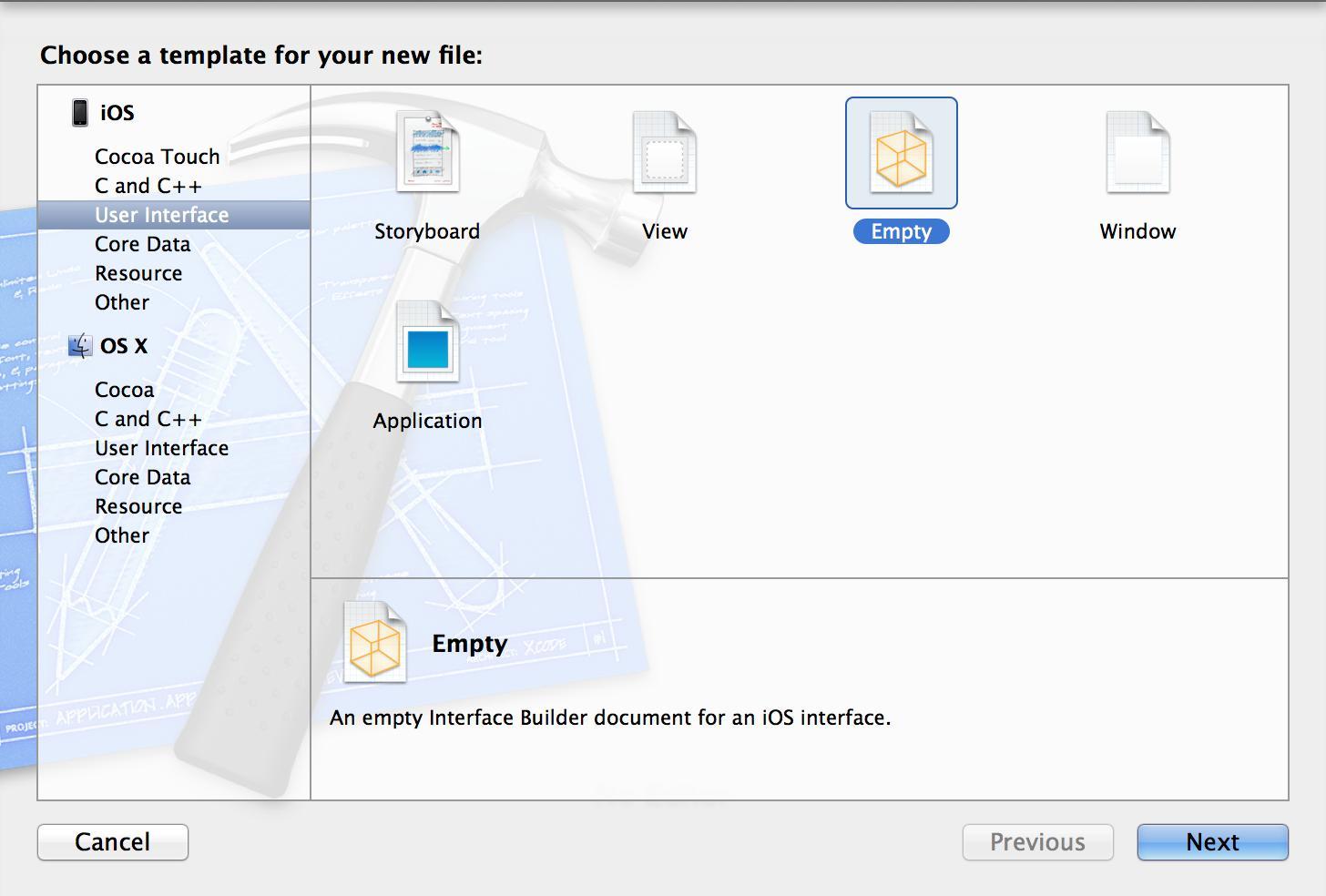Screen dimensions: 1326x896
Task: Click the OS X Finder icon in sidebar
Action: (x=80, y=346)
